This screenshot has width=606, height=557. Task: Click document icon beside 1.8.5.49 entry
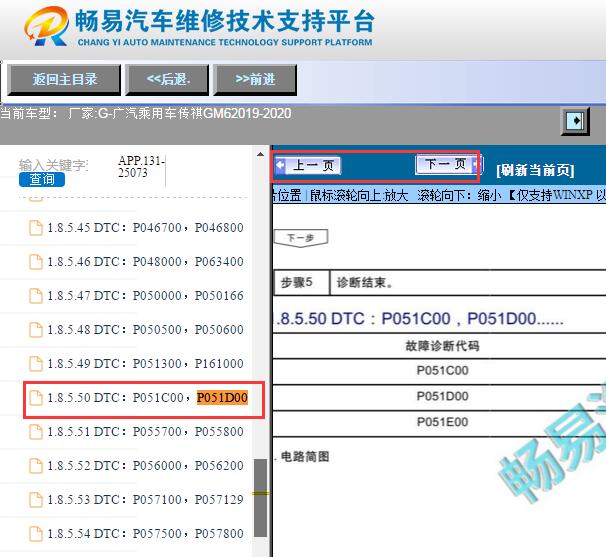[36, 364]
